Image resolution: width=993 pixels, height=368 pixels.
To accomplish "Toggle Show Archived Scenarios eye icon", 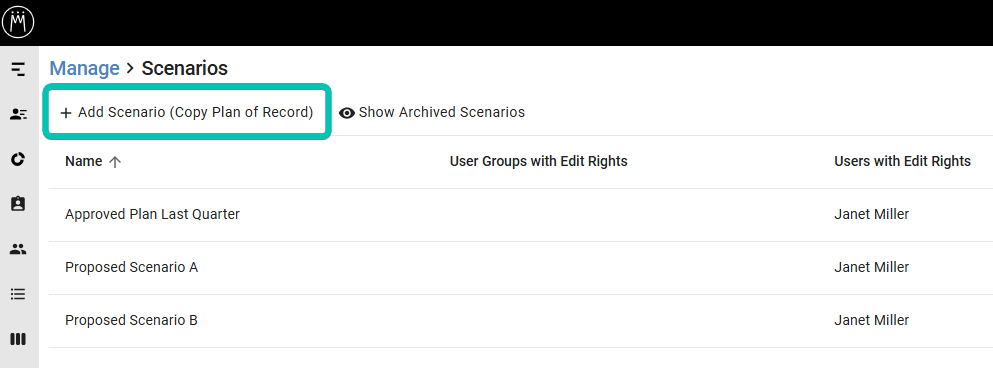I will pyautogui.click(x=346, y=113).
